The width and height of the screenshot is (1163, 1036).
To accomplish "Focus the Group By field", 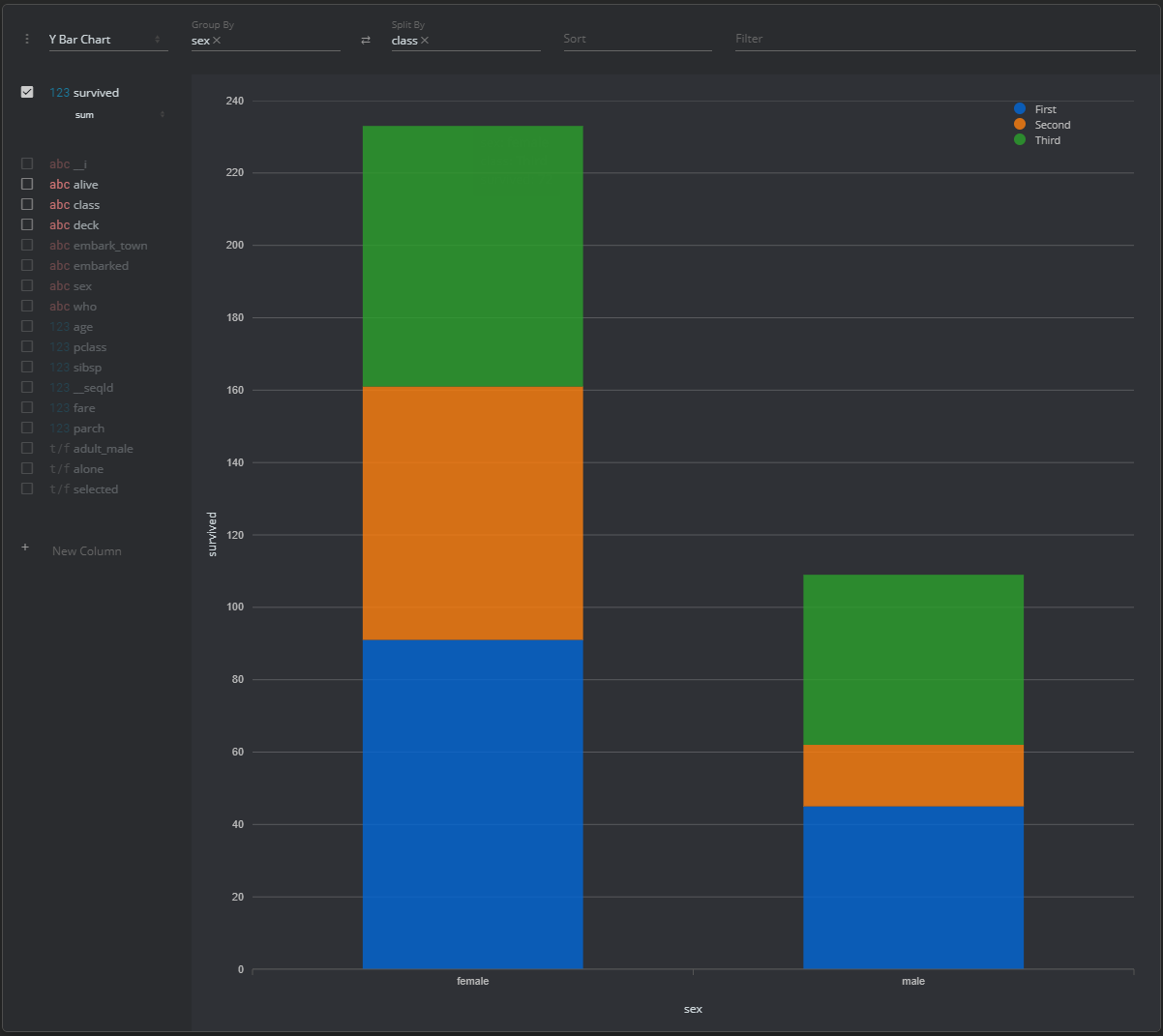I will click(265, 40).
